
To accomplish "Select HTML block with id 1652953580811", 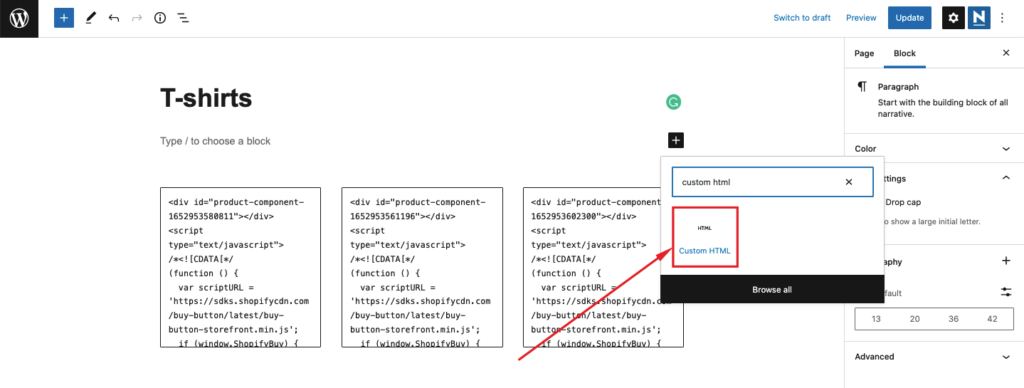I will coord(240,267).
